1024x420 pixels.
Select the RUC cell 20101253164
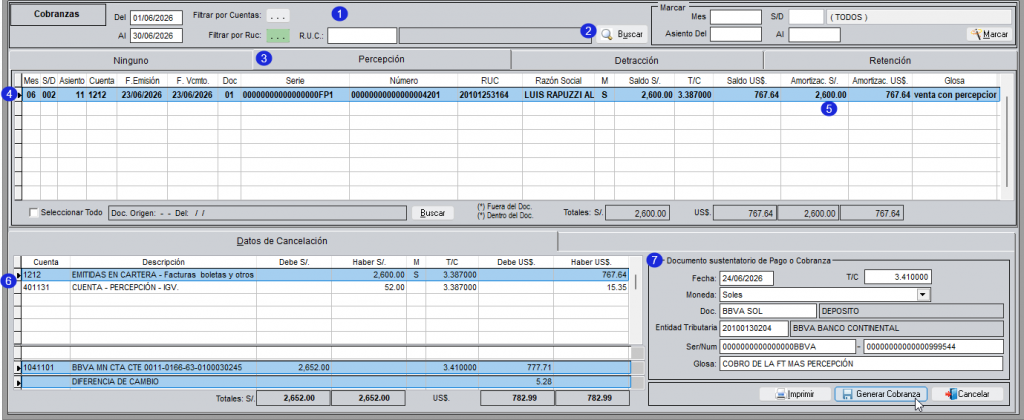click(490, 95)
